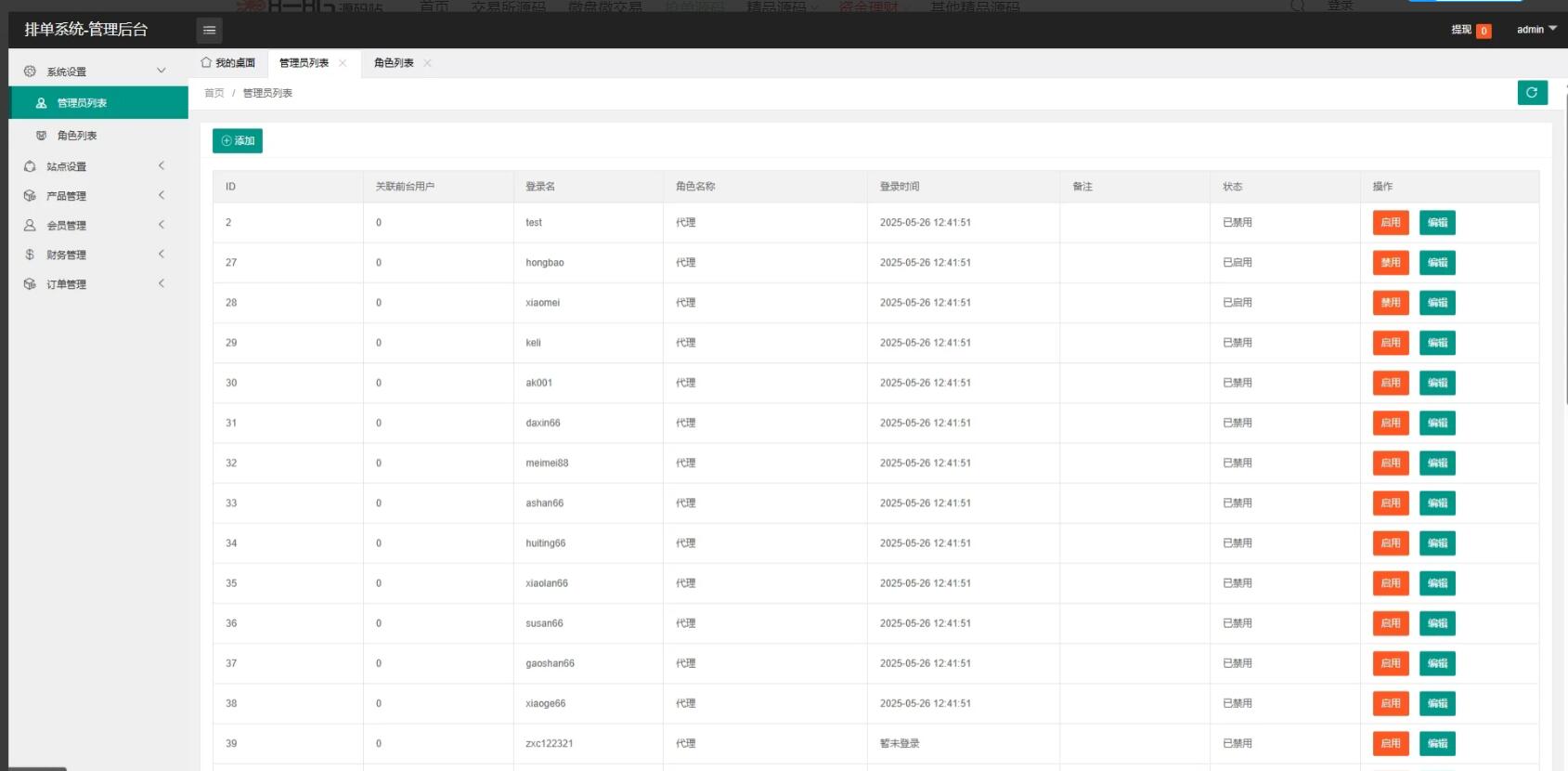Click the 会员管理 person icon
Screen dimensions: 1568x771
30,225
